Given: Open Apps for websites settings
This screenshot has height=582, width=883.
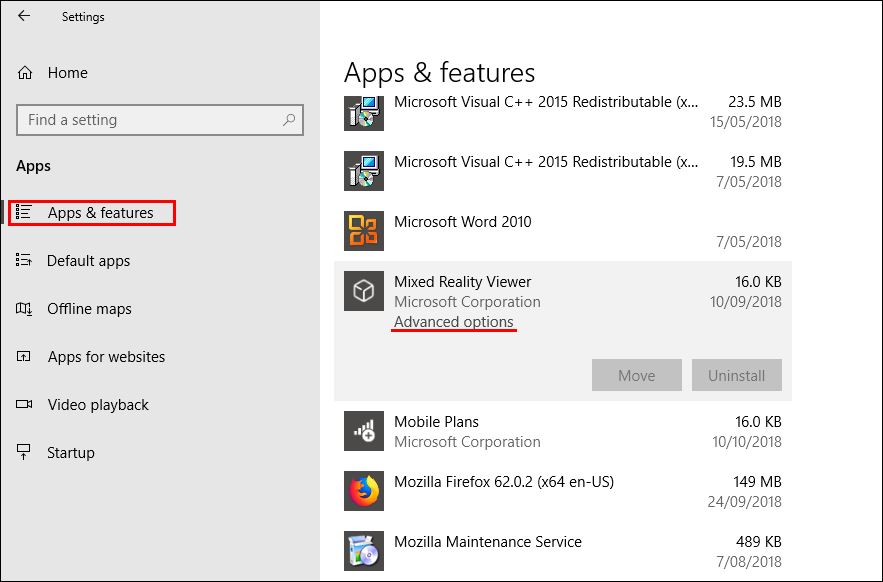Looking at the screenshot, I should point(106,357).
